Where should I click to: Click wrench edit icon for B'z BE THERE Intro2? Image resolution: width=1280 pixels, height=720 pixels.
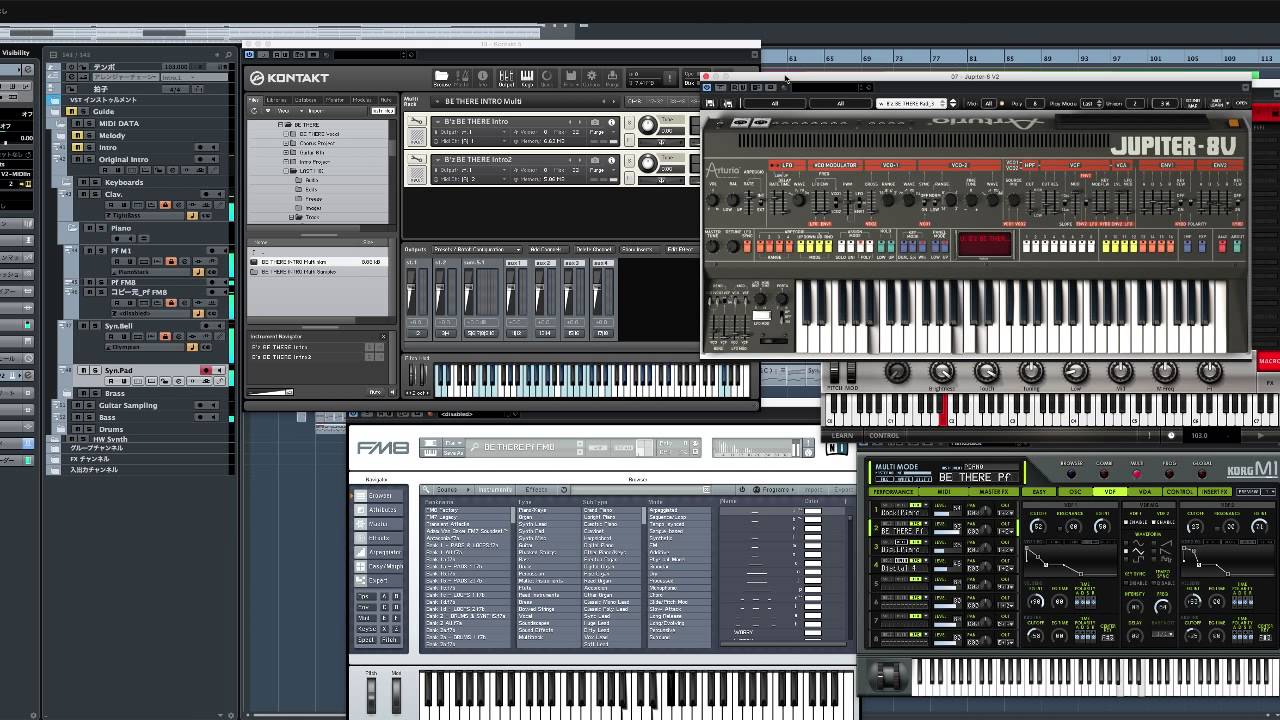click(x=418, y=161)
